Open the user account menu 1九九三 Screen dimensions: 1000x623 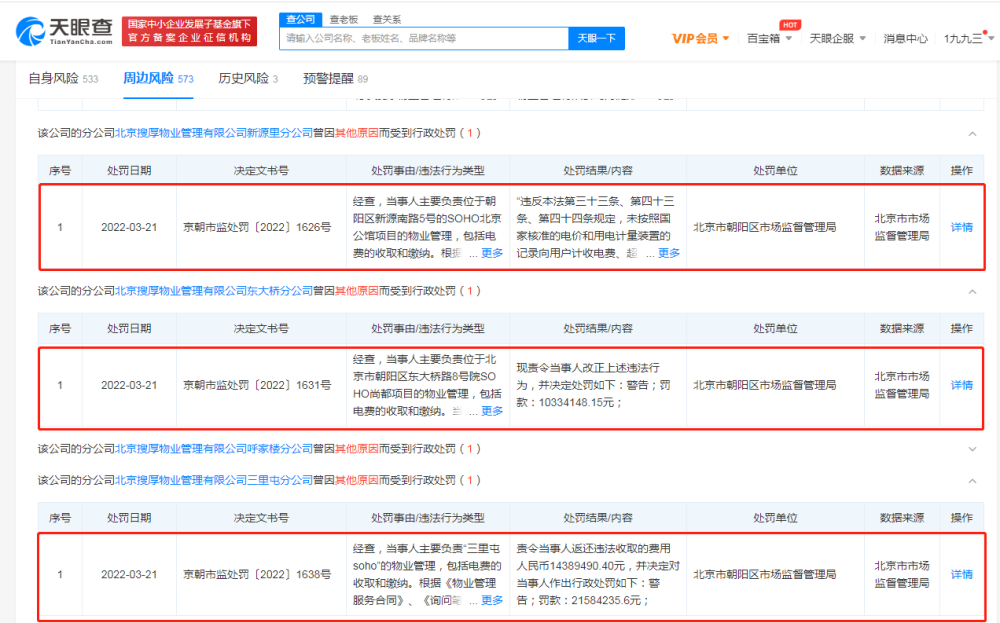969,38
